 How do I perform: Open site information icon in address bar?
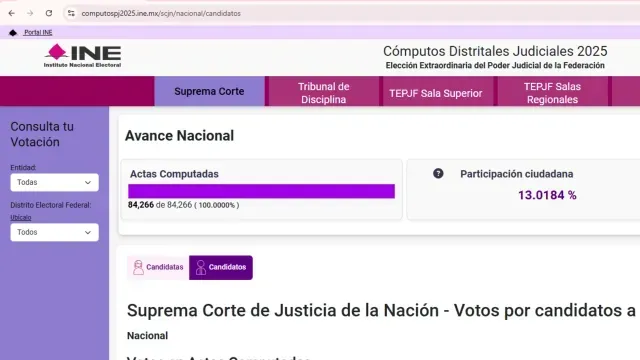(x=71, y=13)
